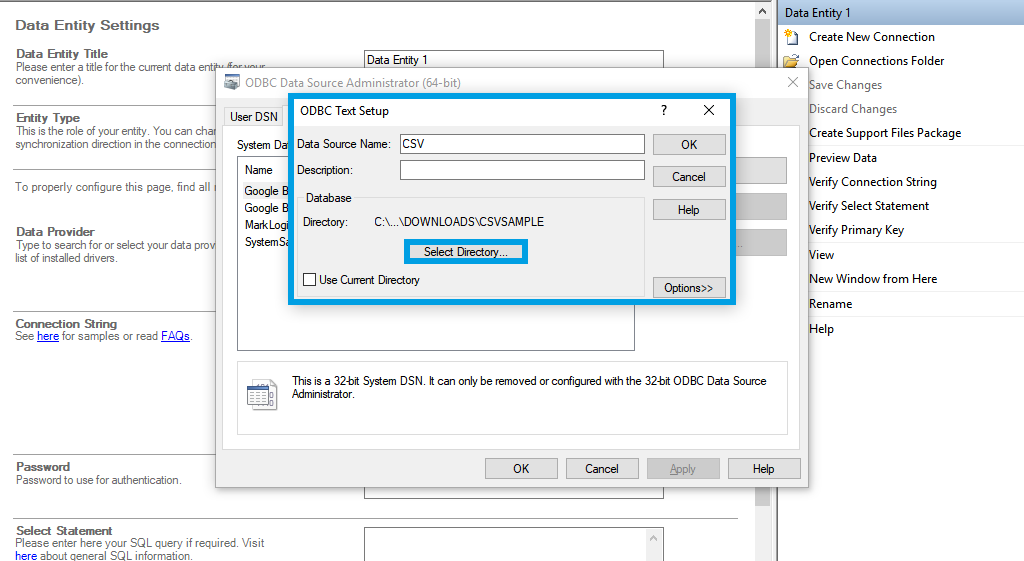
Task: Click into the Description text field
Action: click(x=522, y=170)
